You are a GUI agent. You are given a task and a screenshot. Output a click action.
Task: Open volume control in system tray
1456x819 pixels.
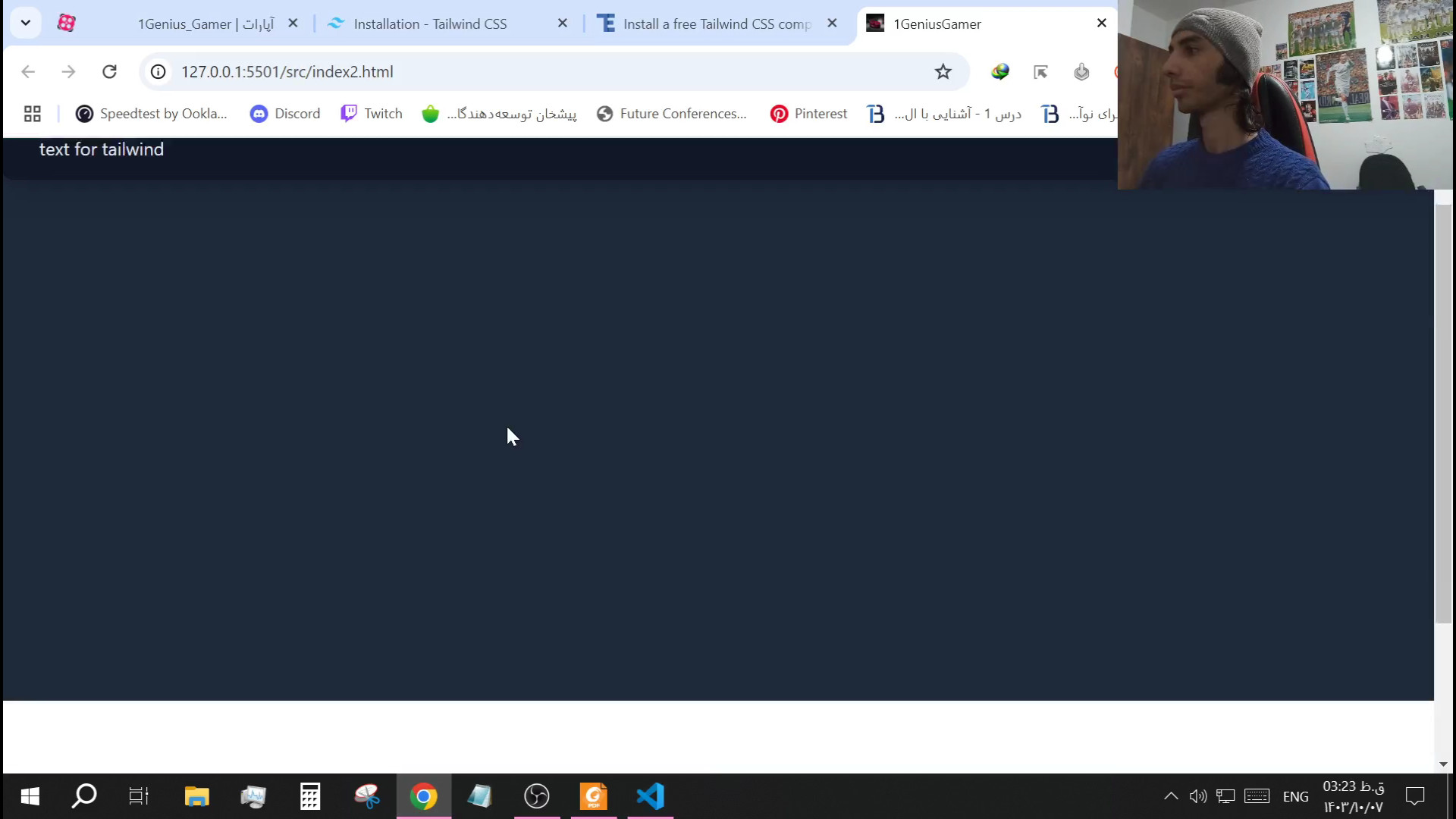[x=1197, y=796]
